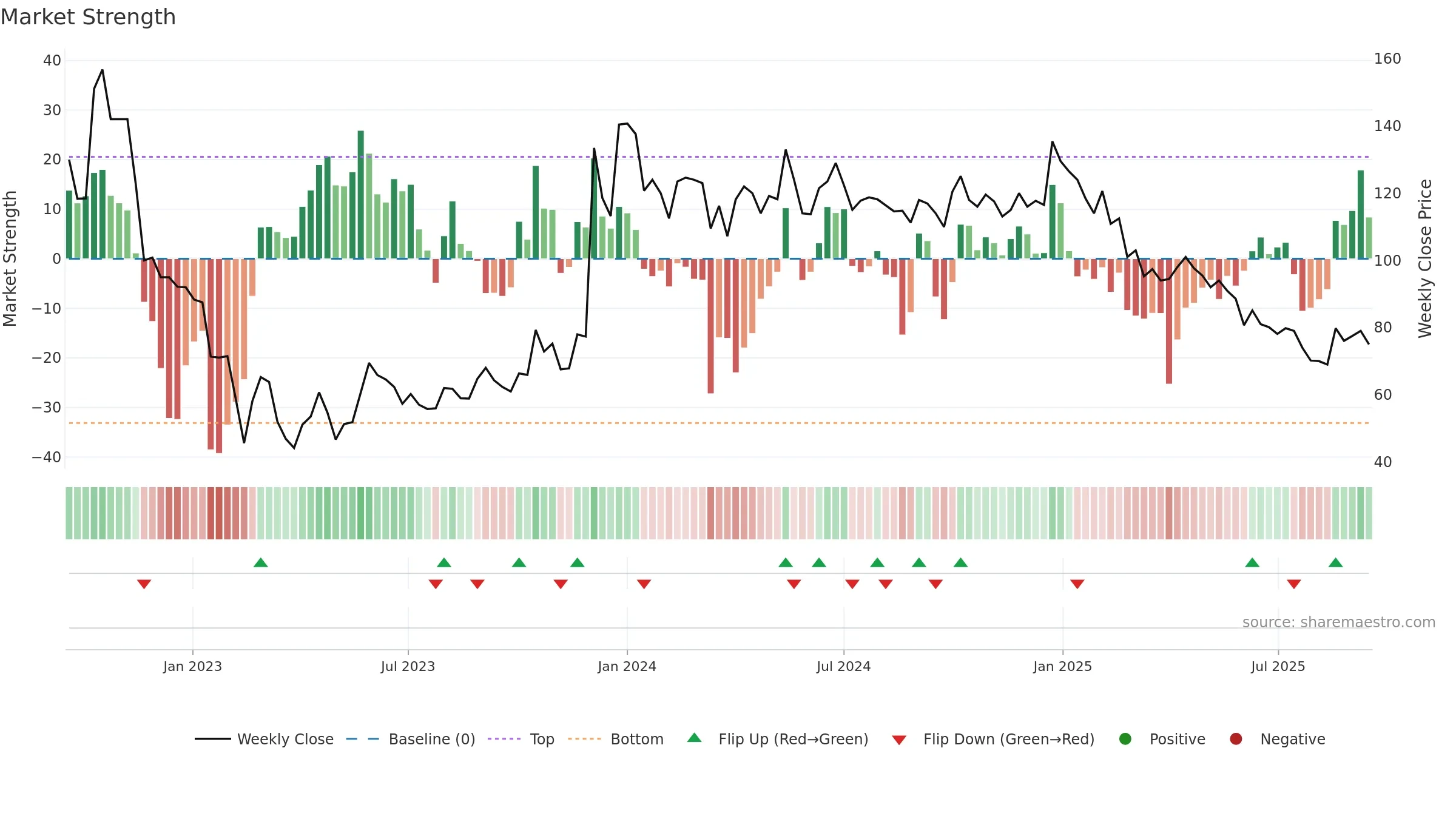Click the 80 tick on the price axis
This screenshot has width=1456, height=819.
click(x=1383, y=328)
